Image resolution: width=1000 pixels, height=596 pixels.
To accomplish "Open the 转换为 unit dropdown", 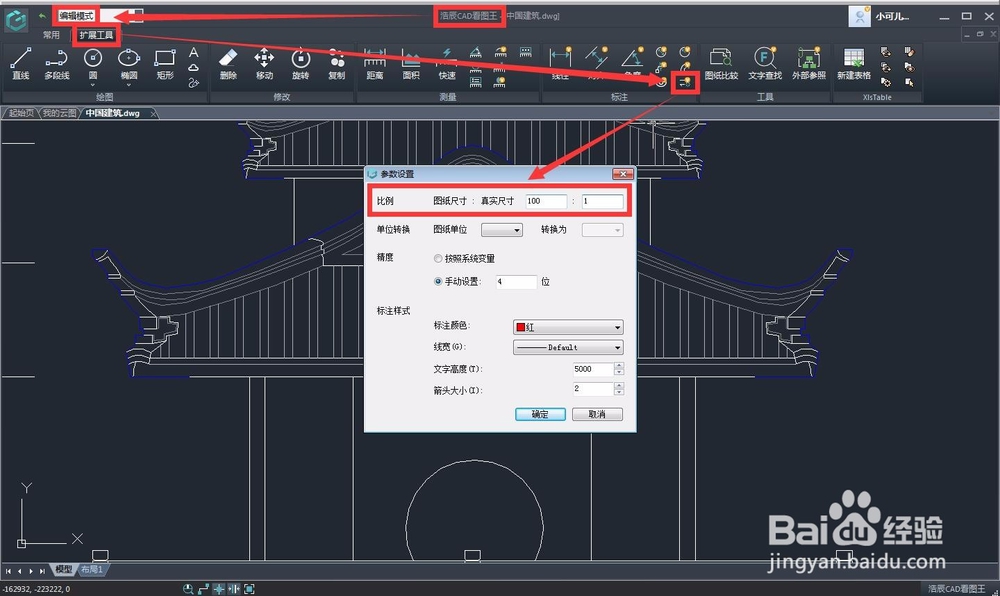I will (x=603, y=230).
